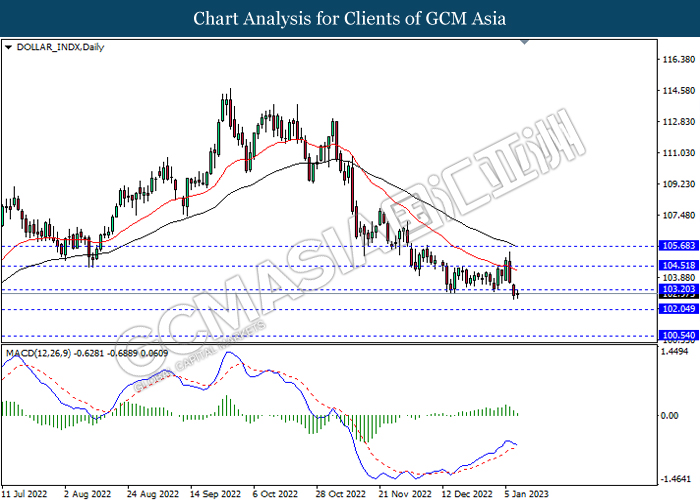Image resolution: width=700 pixels, height=500 pixels.
Task: Click the 114.580 price axis value
Action: pyautogui.click(x=679, y=91)
